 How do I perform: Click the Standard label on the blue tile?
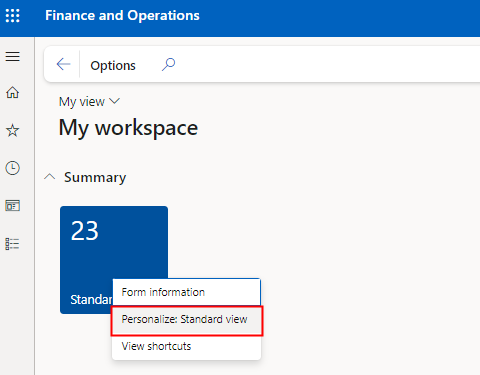pos(91,300)
